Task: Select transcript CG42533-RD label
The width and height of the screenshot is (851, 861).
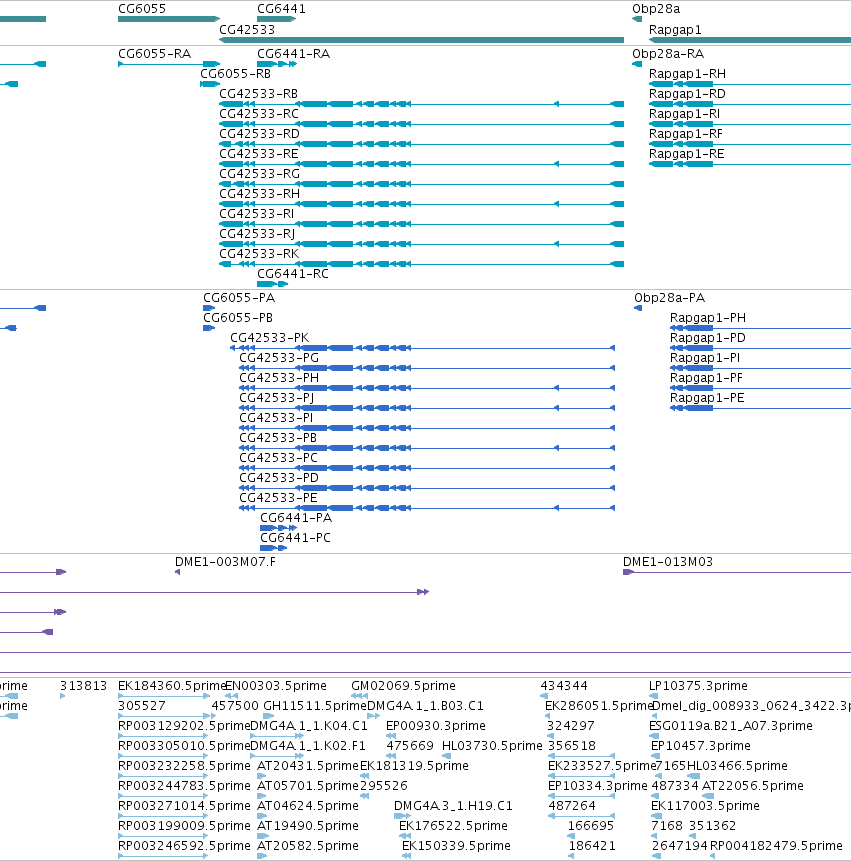Action: [x=259, y=134]
